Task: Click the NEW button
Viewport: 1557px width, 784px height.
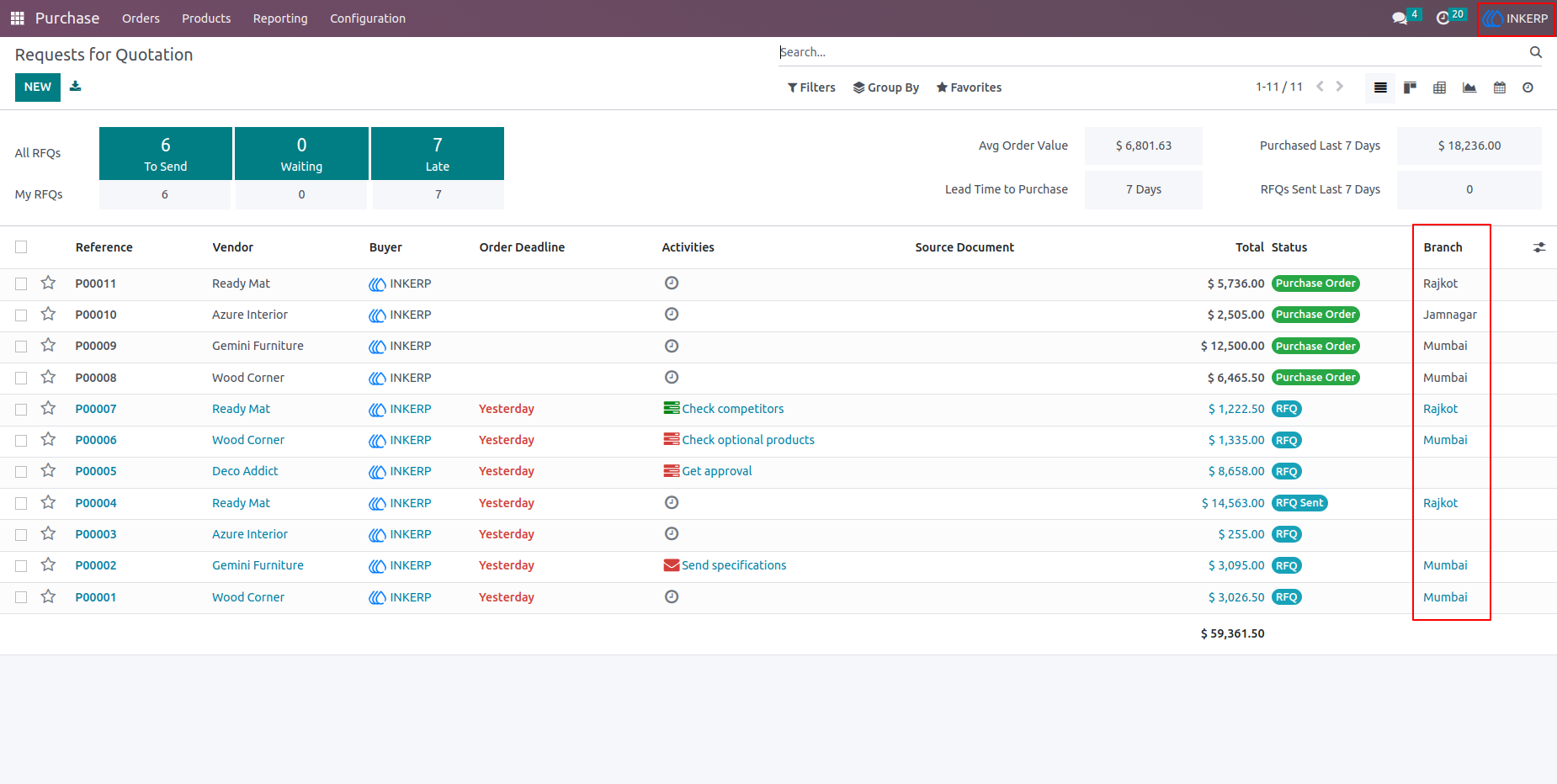Action: pyautogui.click(x=38, y=87)
